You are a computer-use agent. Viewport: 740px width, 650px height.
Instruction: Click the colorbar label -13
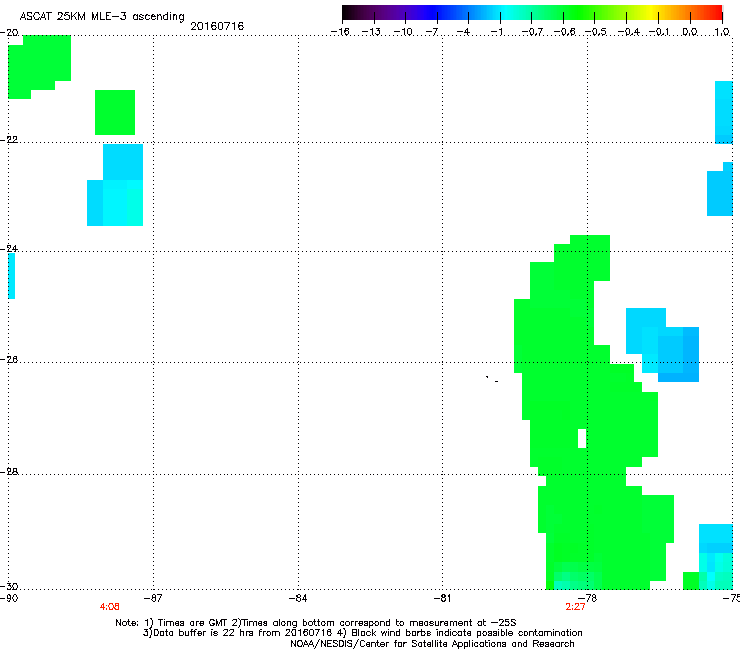pos(371,32)
